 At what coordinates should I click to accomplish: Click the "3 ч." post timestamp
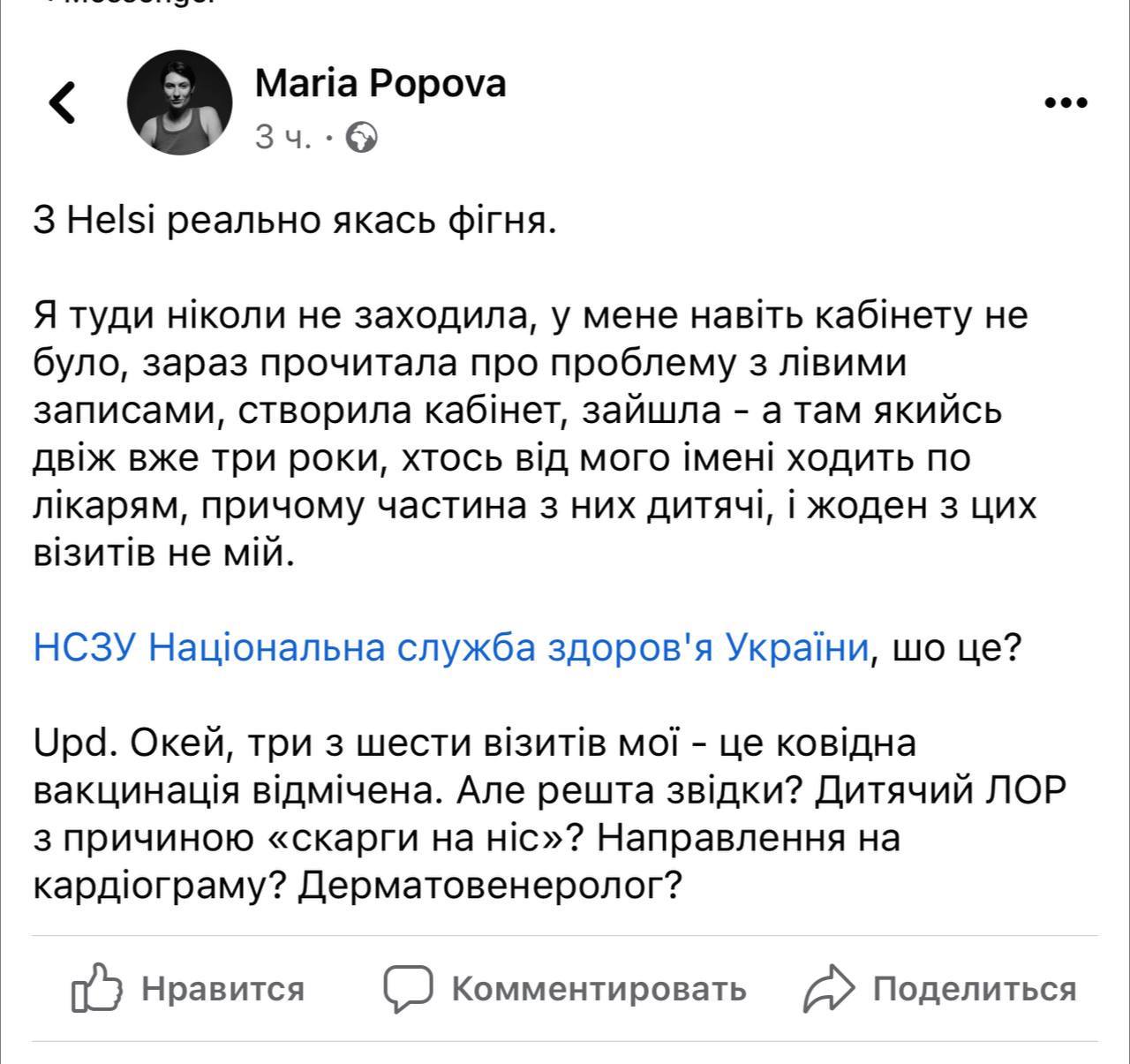pyautogui.click(x=282, y=138)
